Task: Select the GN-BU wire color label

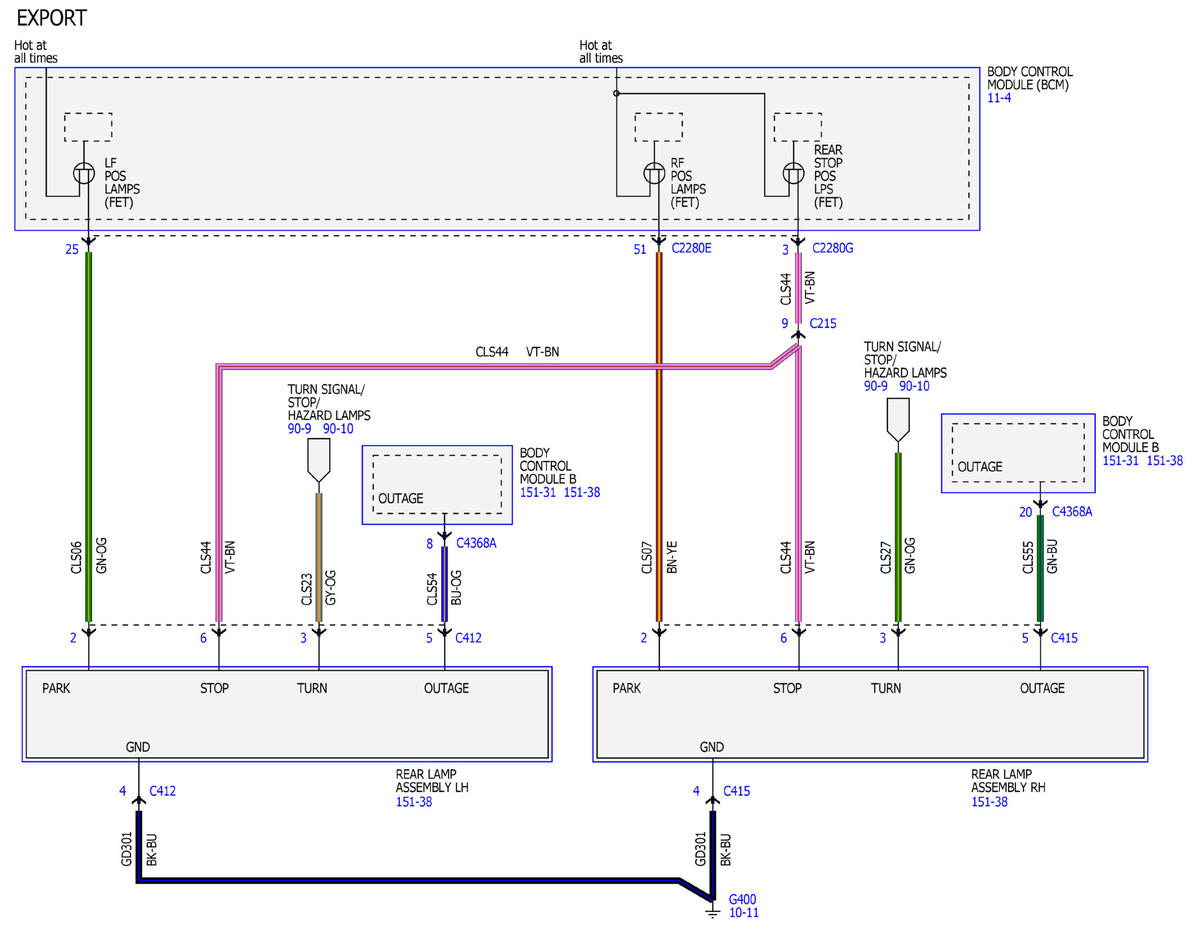Action: coord(1053,555)
